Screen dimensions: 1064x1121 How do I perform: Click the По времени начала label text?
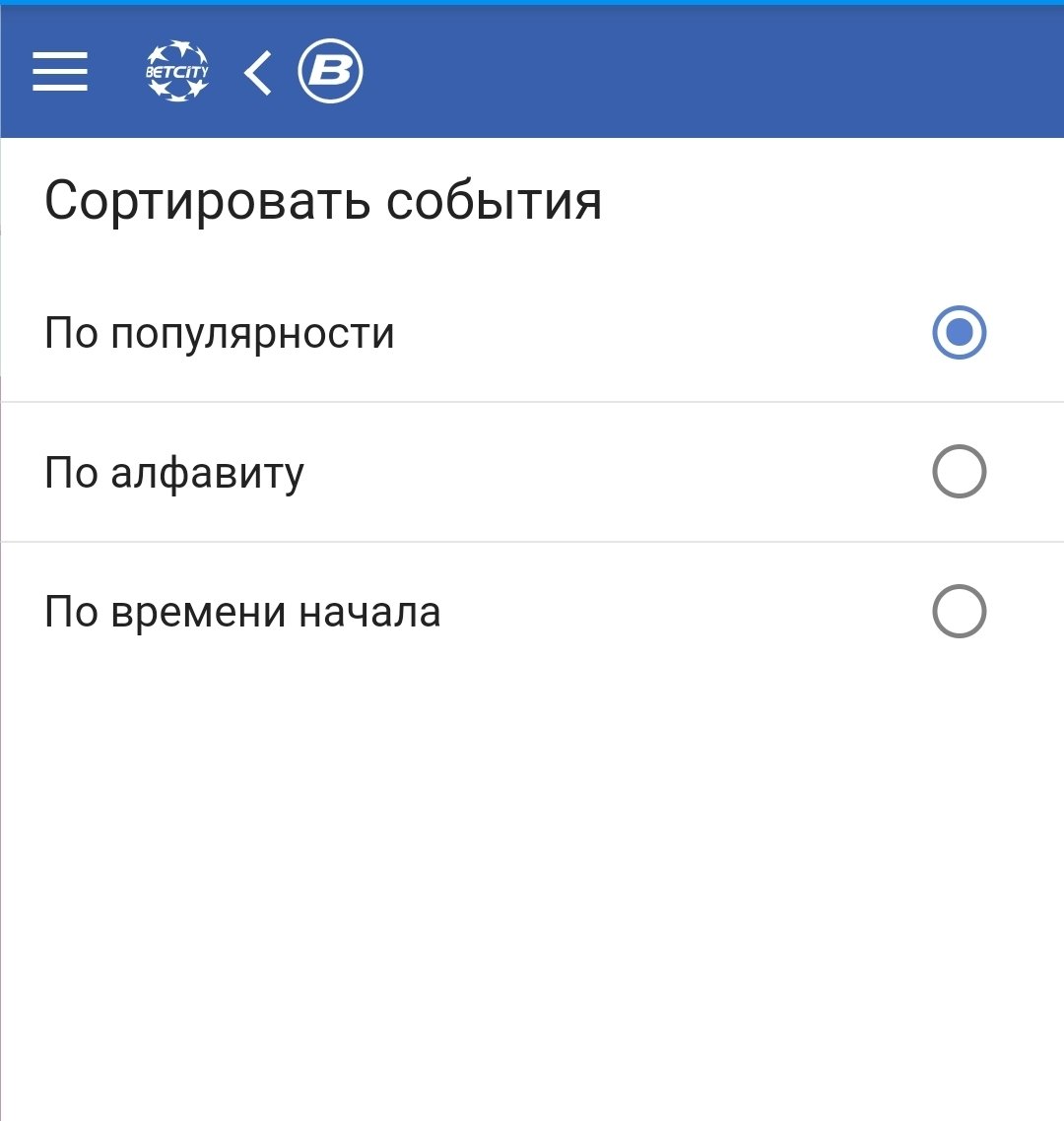pos(242,612)
